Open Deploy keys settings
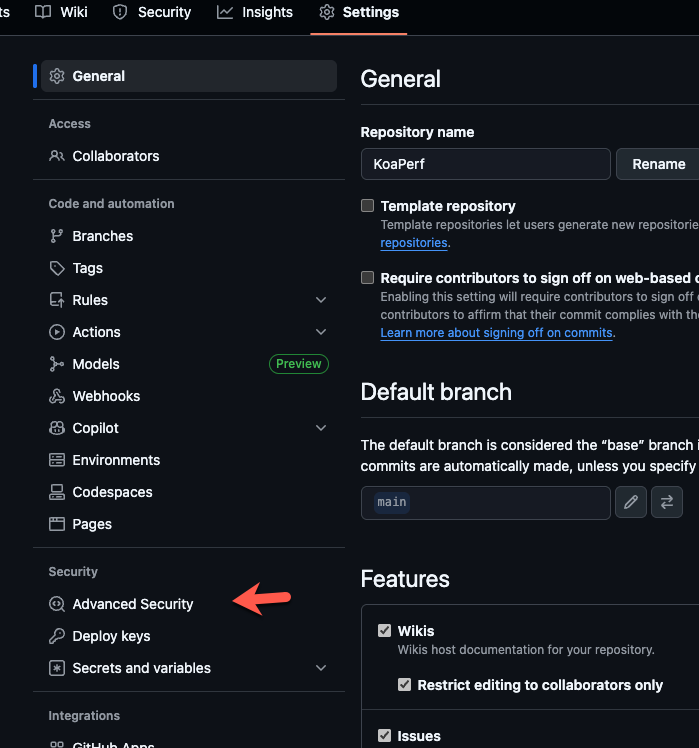The width and height of the screenshot is (699, 748). (x=189, y=636)
